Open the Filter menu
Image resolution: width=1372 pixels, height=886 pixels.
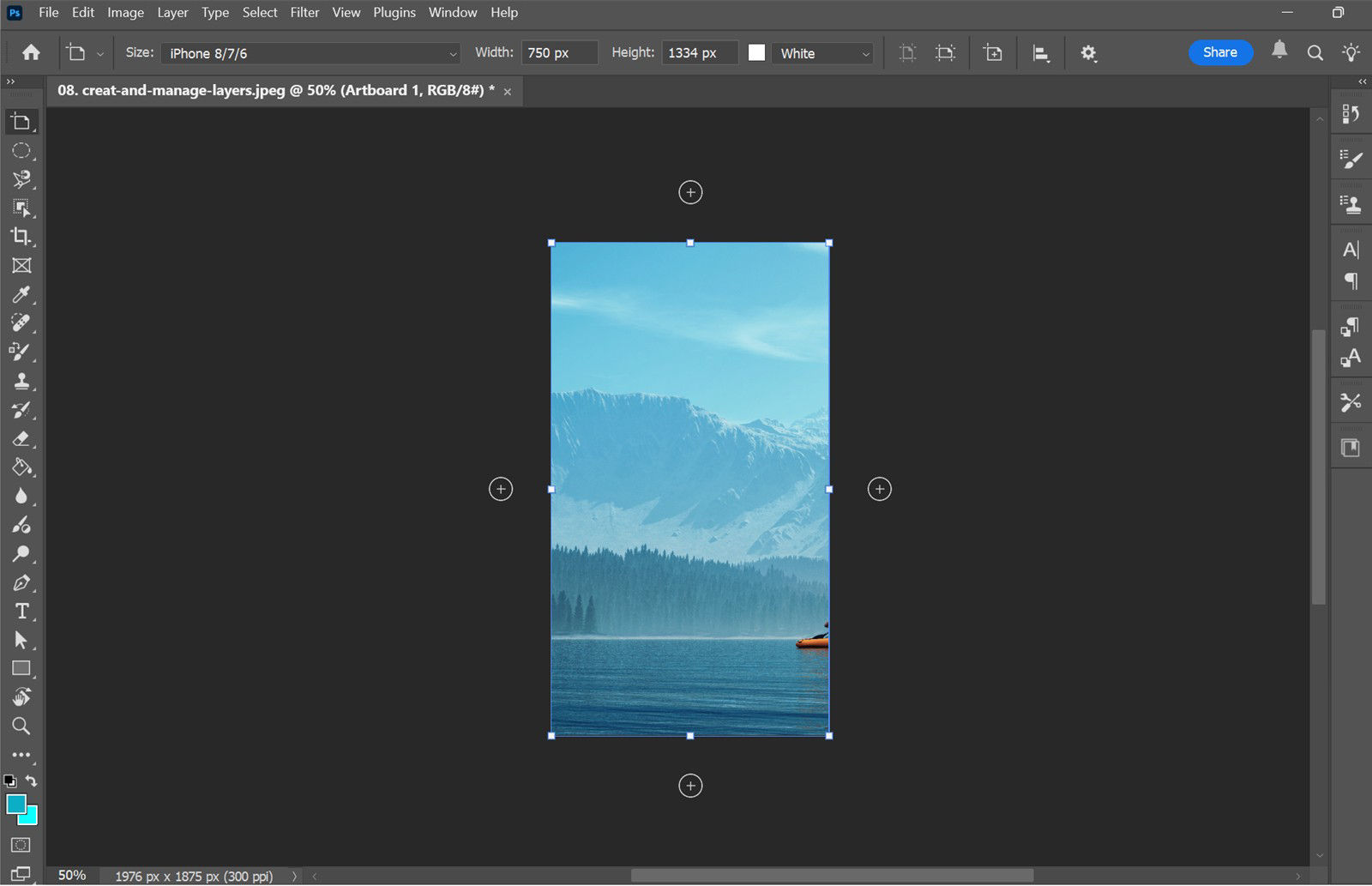(304, 12)
